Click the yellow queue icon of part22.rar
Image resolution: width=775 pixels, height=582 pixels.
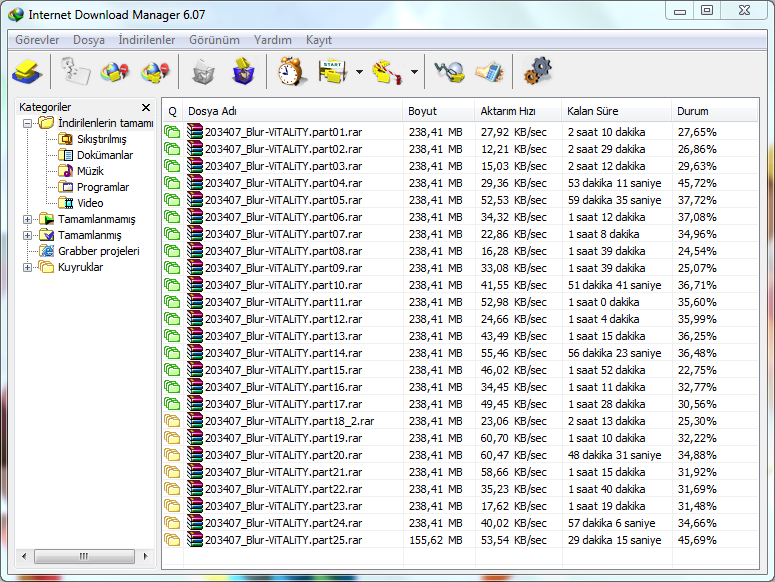172,489
